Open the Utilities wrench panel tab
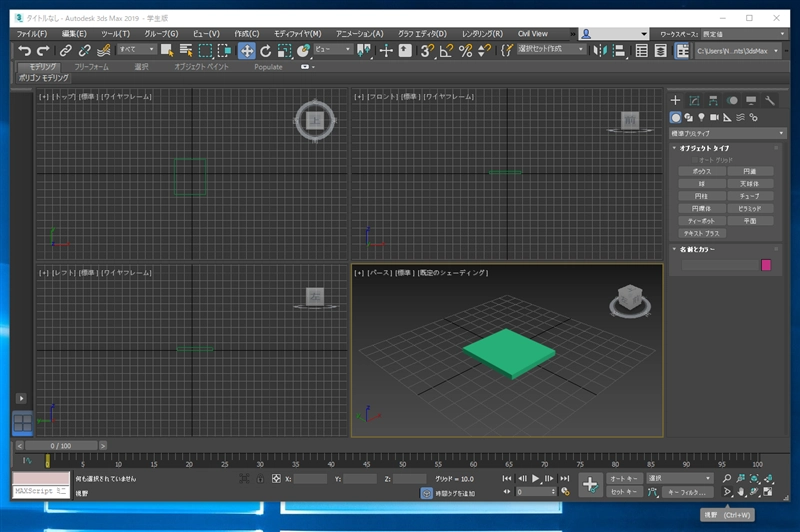800x532 pixels. click(x=770, y=100)
